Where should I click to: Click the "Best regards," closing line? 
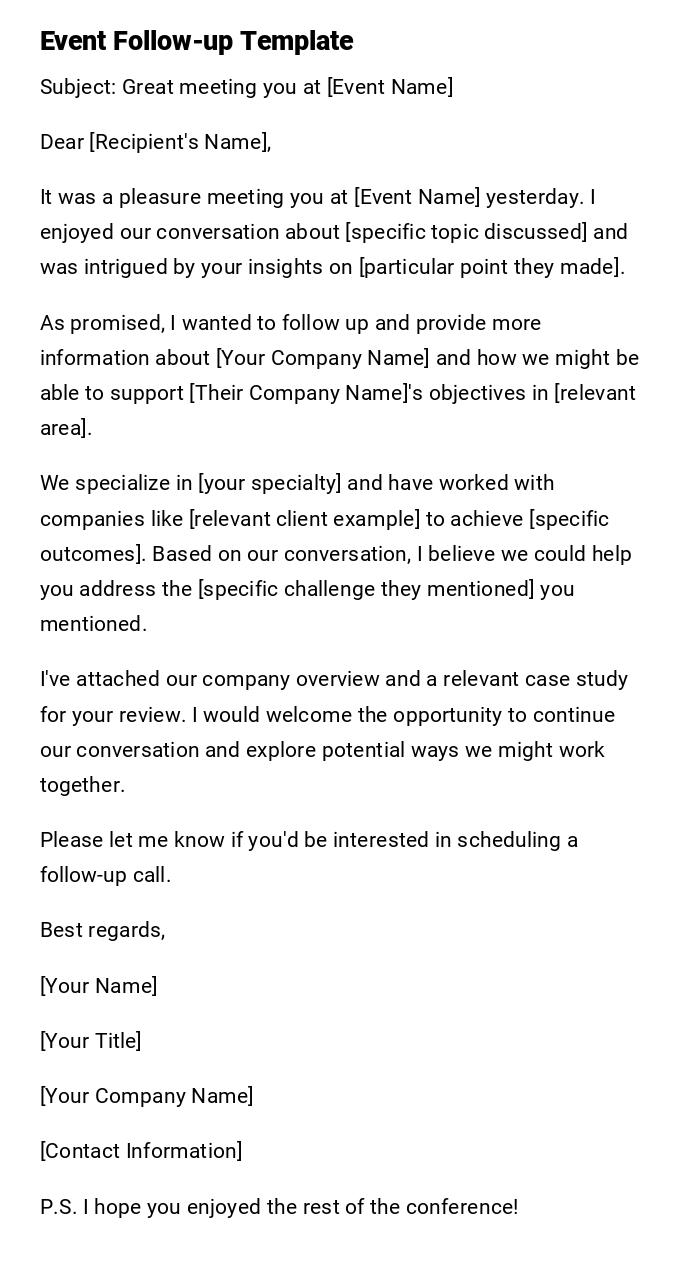(x=102, y=930)
